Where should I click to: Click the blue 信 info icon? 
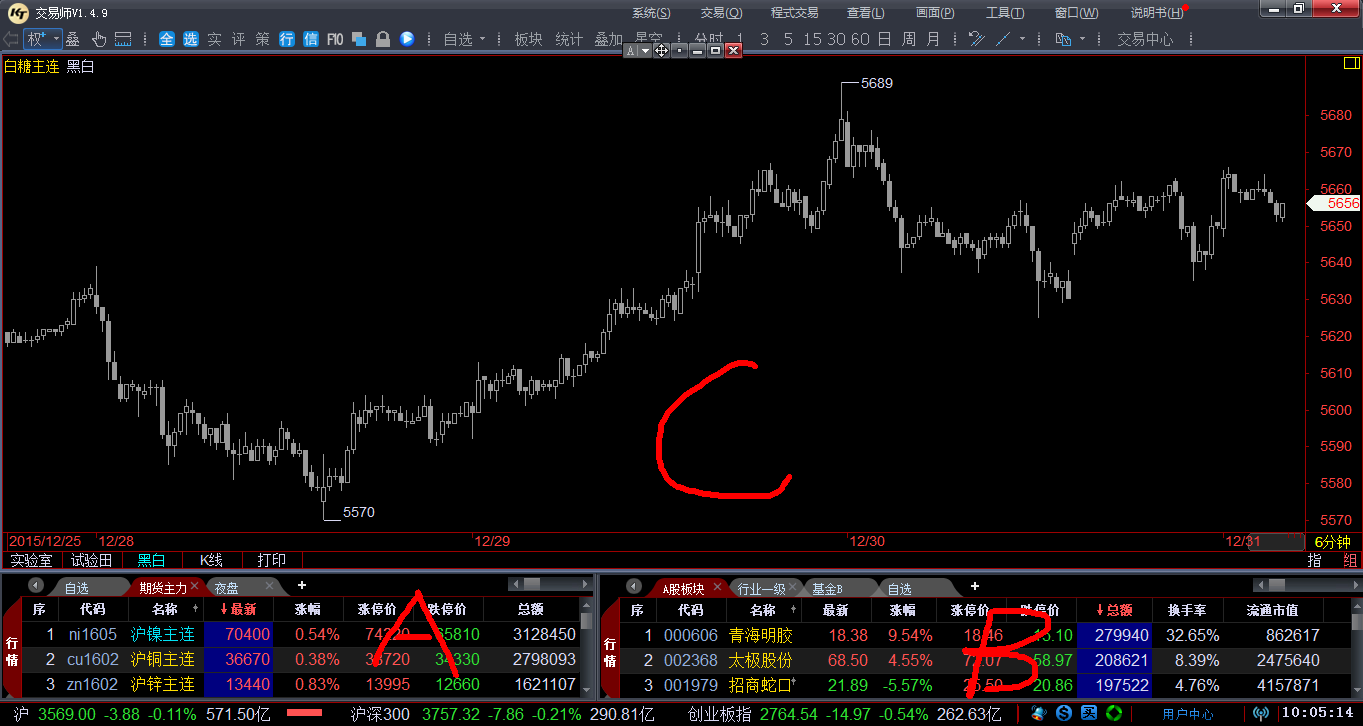click(x=311, y=39)
